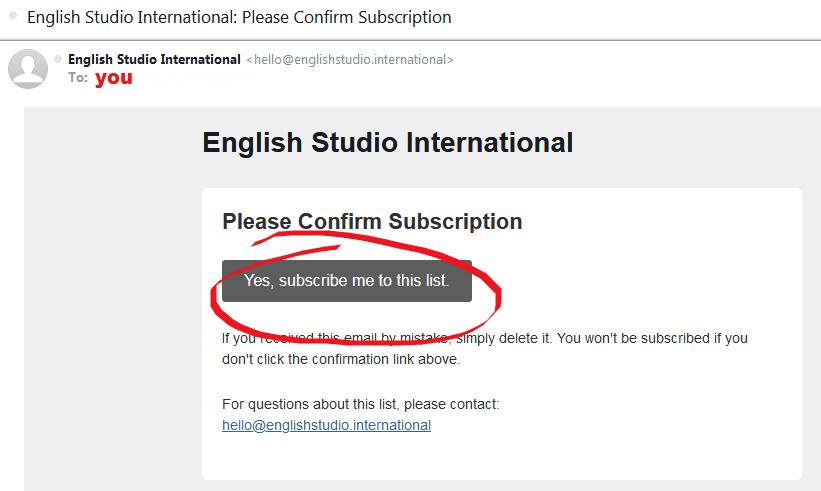Click the presence dot beside sender name
Image resolution: width=821 pixels, height=491 pixels.
[x=58, y=59]
